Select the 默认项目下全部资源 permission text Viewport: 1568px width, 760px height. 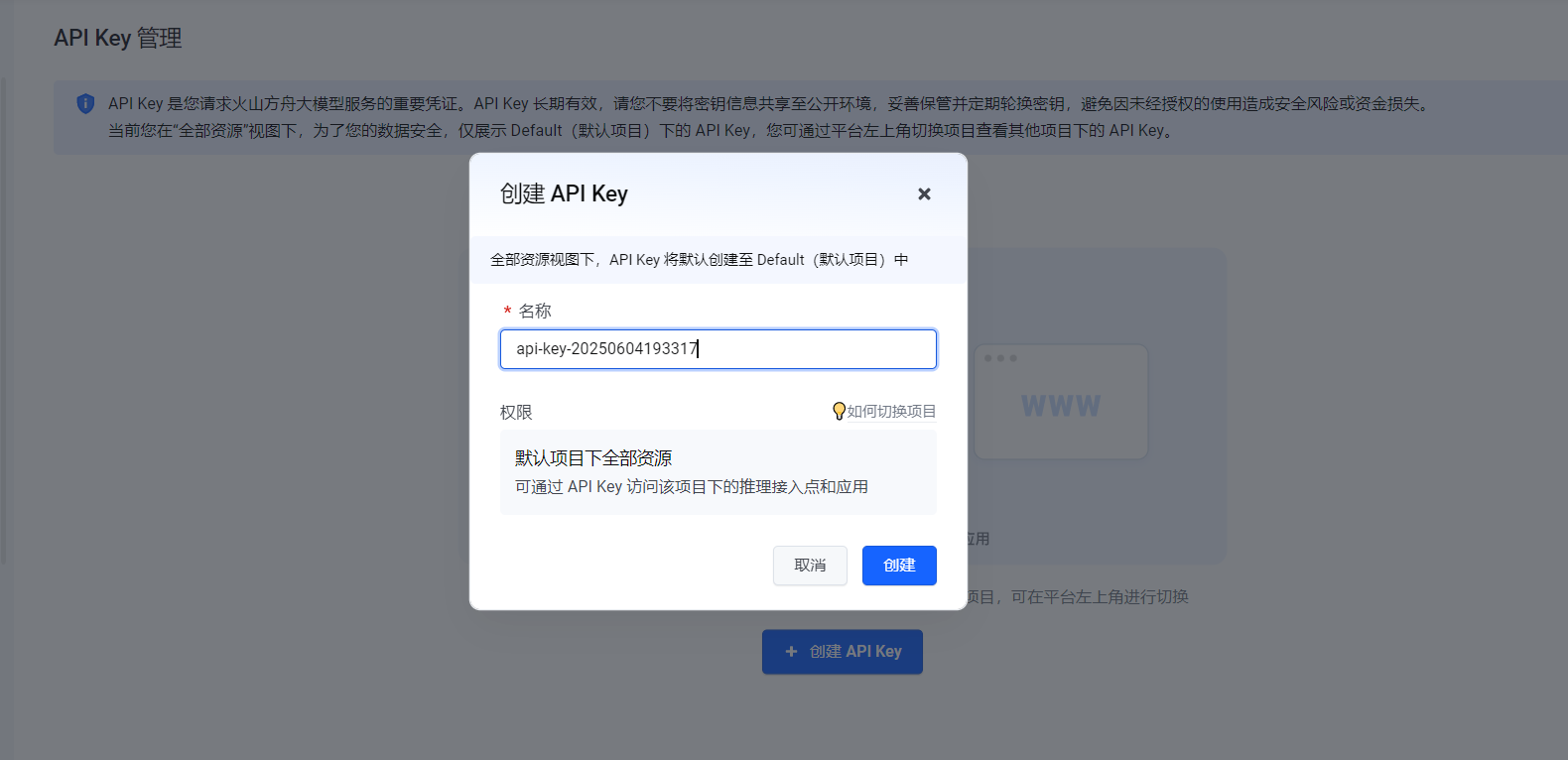593,458
